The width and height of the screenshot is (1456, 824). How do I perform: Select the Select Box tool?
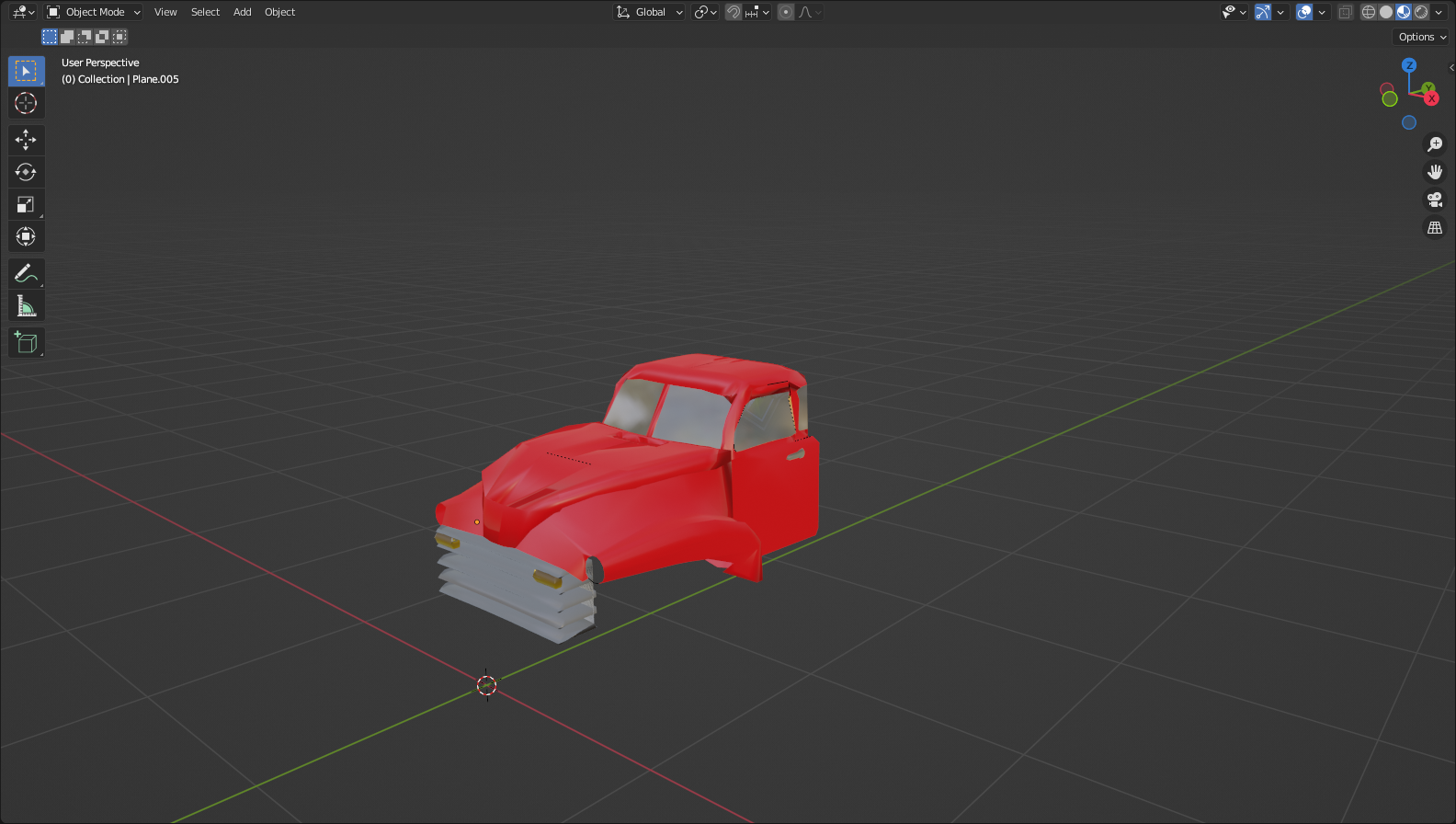coord(26,71)
